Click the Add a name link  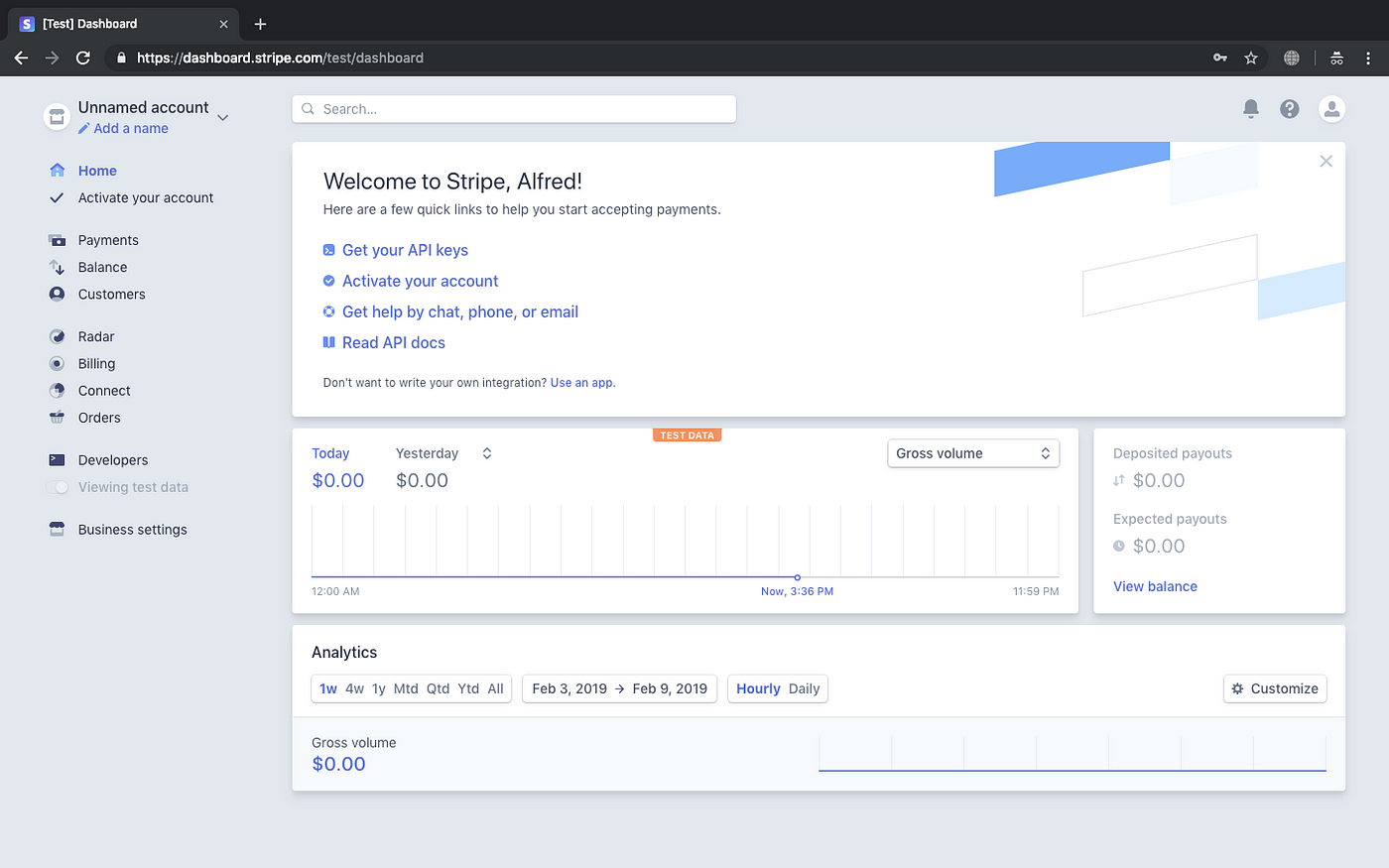pos(131,129)
